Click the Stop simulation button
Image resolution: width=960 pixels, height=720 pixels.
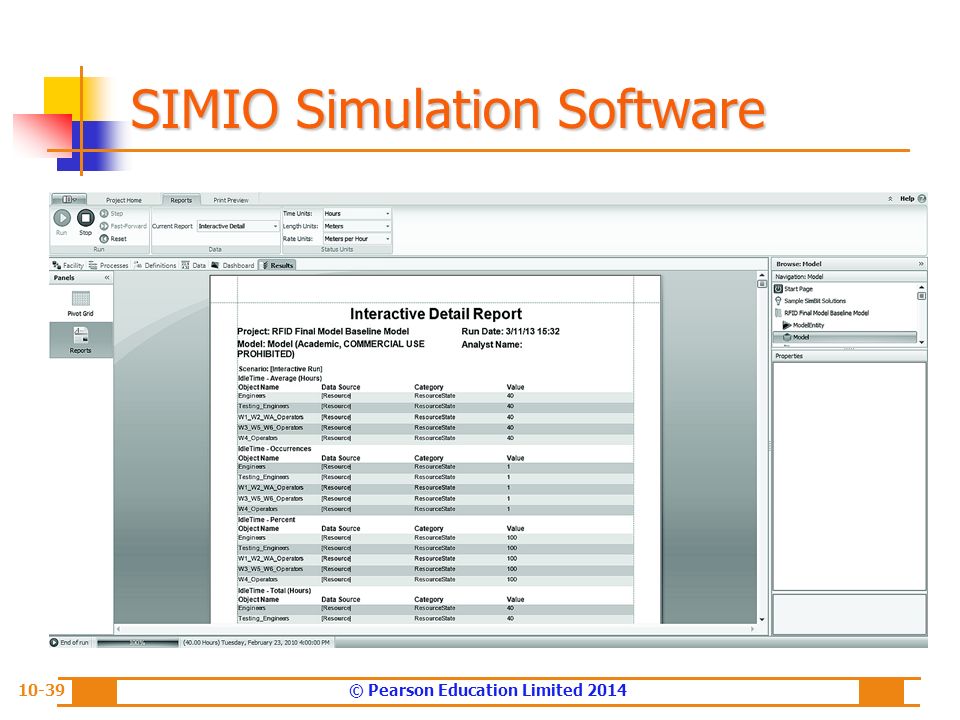pos(86,217)
